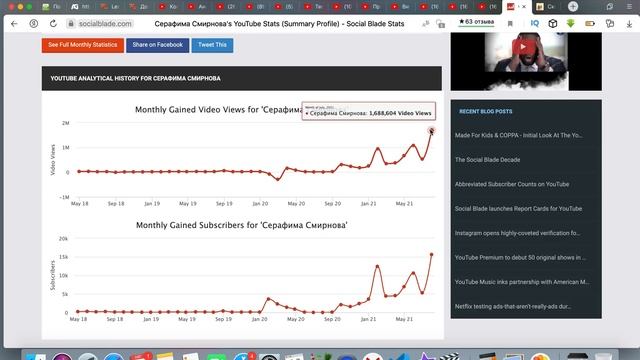Open a new tab with plus button
640x360 pixels.
pos(573,7)
